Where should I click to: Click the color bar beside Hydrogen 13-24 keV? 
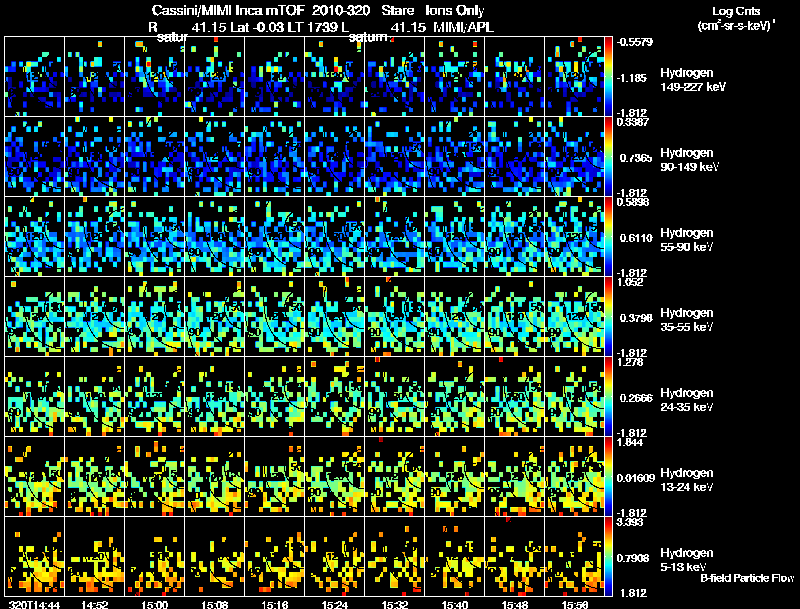coord(608,477)
